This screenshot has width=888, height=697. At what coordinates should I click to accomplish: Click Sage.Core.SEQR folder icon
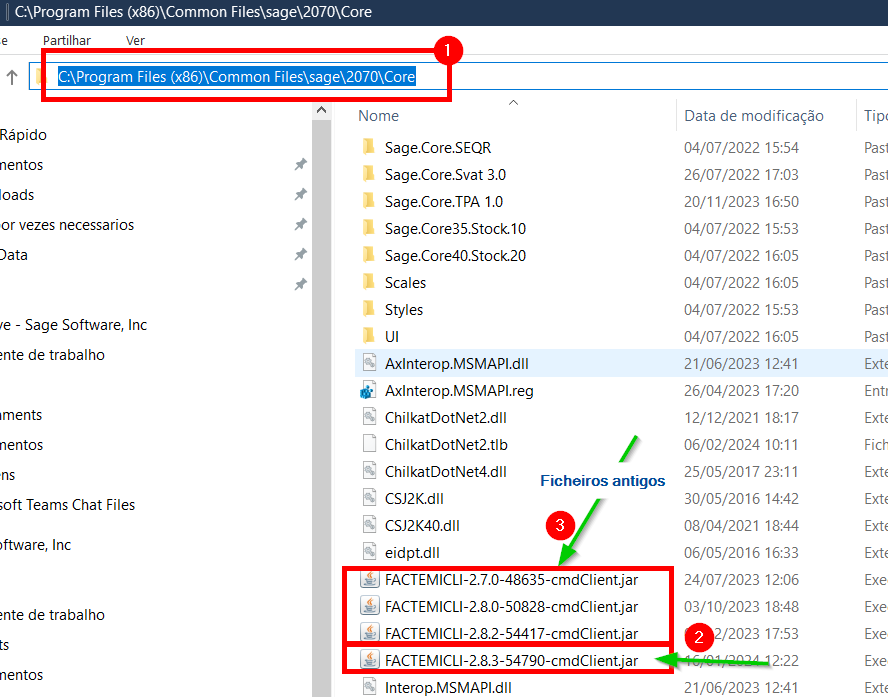pos(369,147)
